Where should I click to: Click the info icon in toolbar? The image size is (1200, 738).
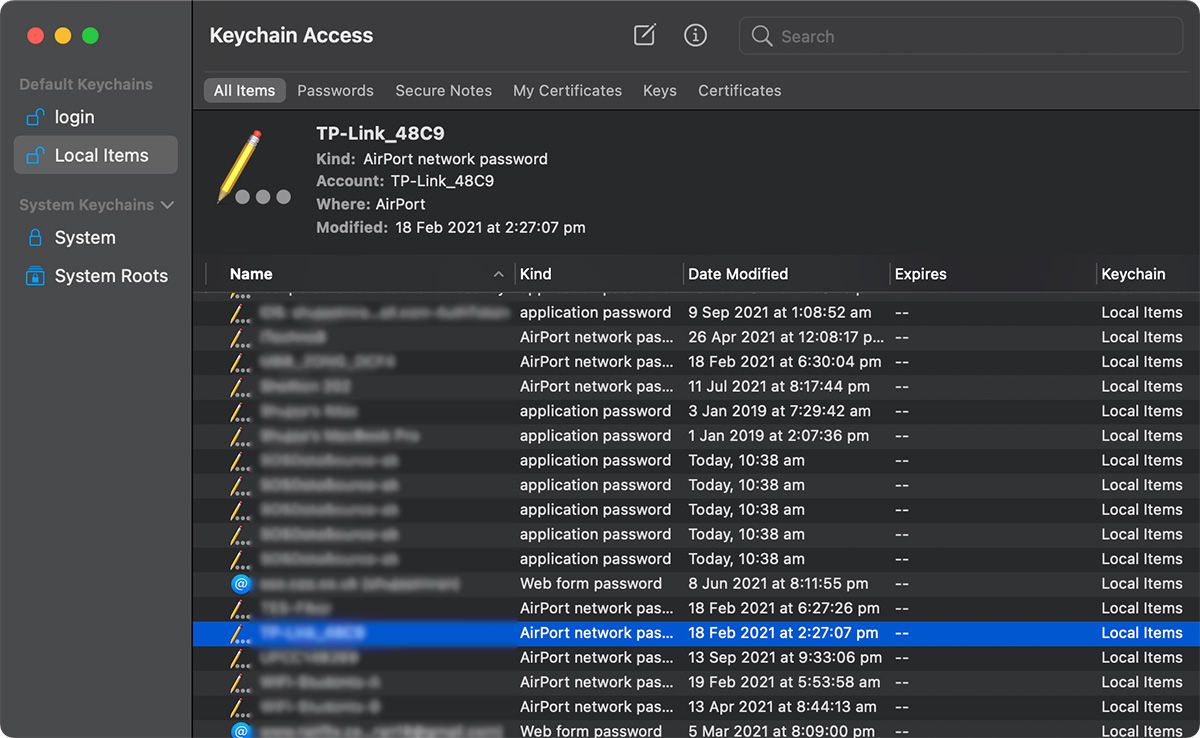point(695,36)
